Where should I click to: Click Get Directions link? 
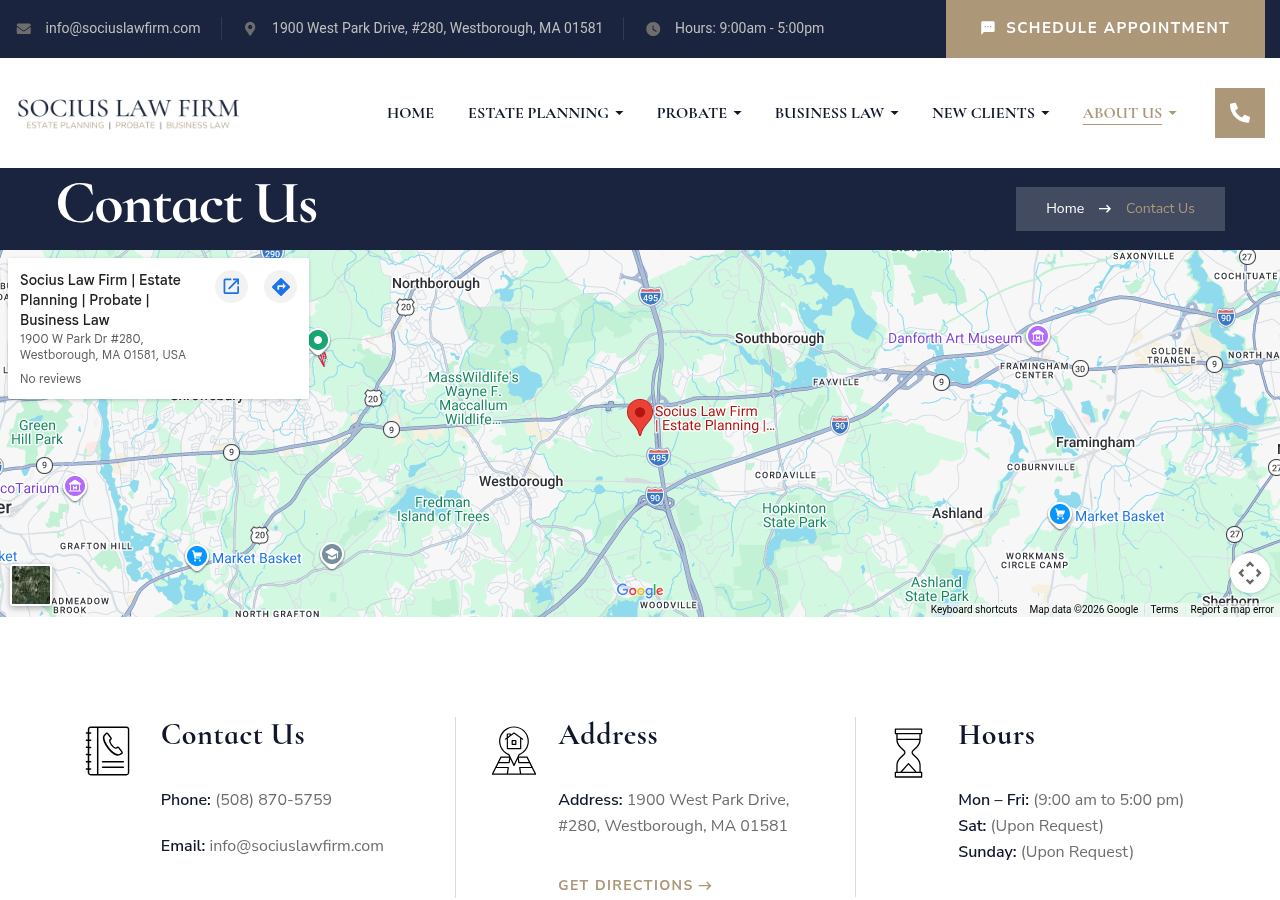(635, 886)
